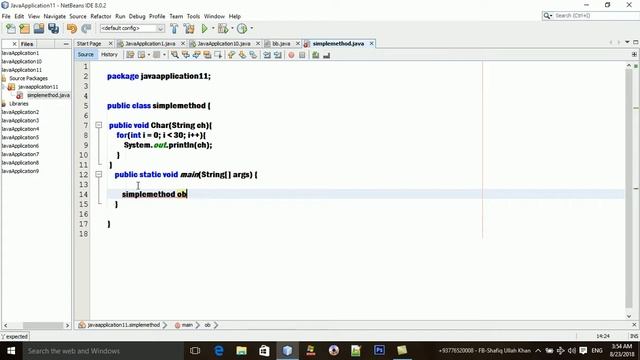
Task: Click the Find Selection magnifier icon
Action: click(175, 55)
